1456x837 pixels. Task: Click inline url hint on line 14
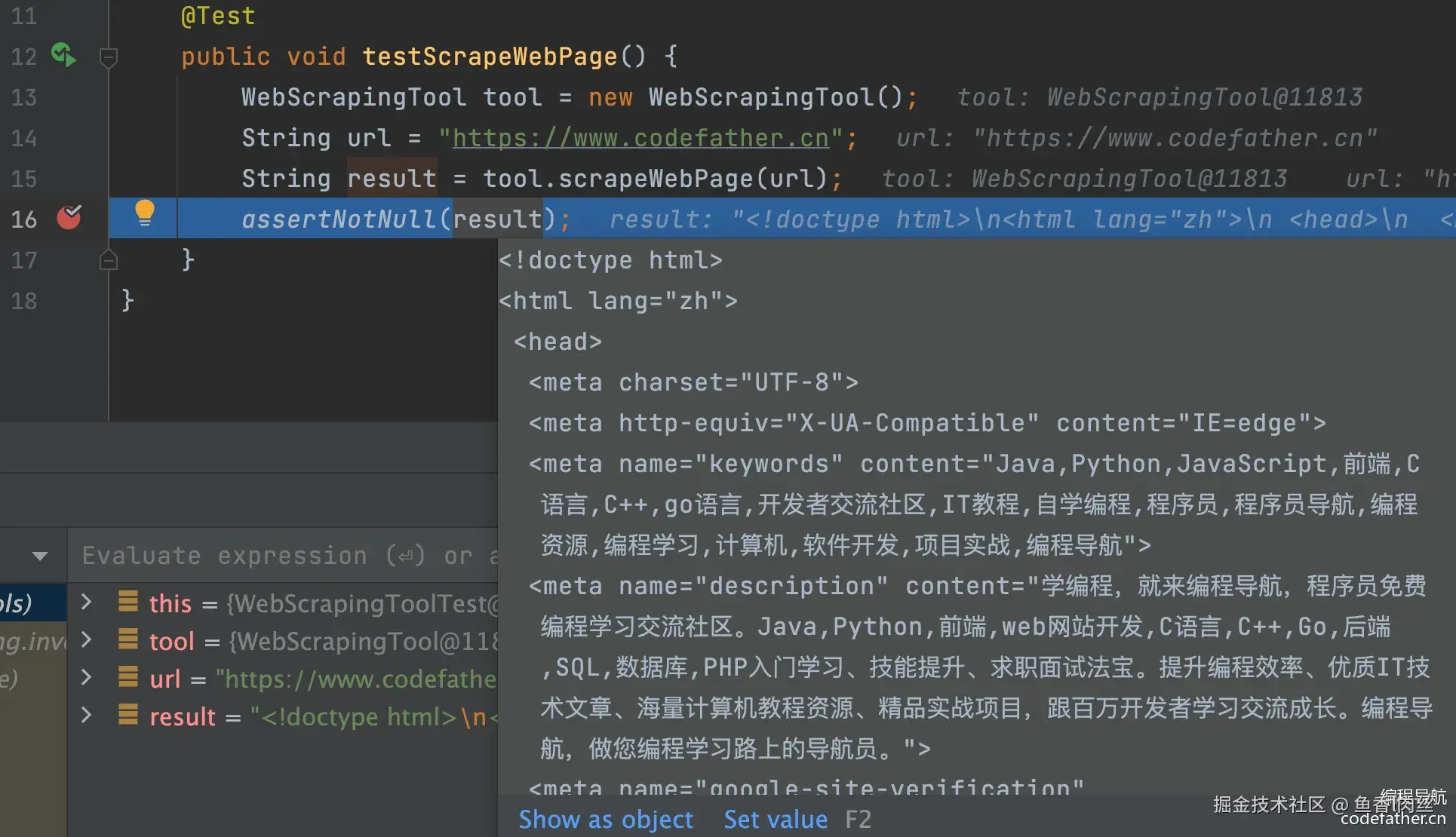pyautogui.click(x=1136, y=138)
